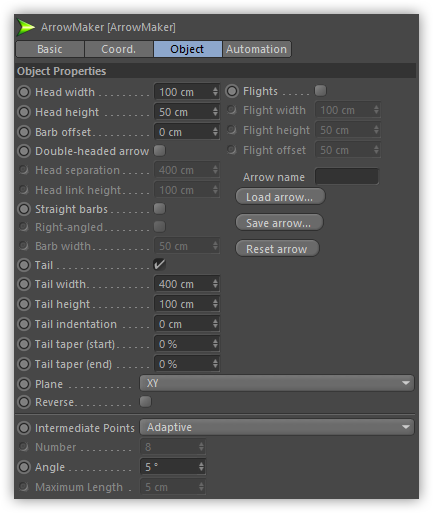
Task: Click the Tail width 400 cm field
Action: [187, 284]
